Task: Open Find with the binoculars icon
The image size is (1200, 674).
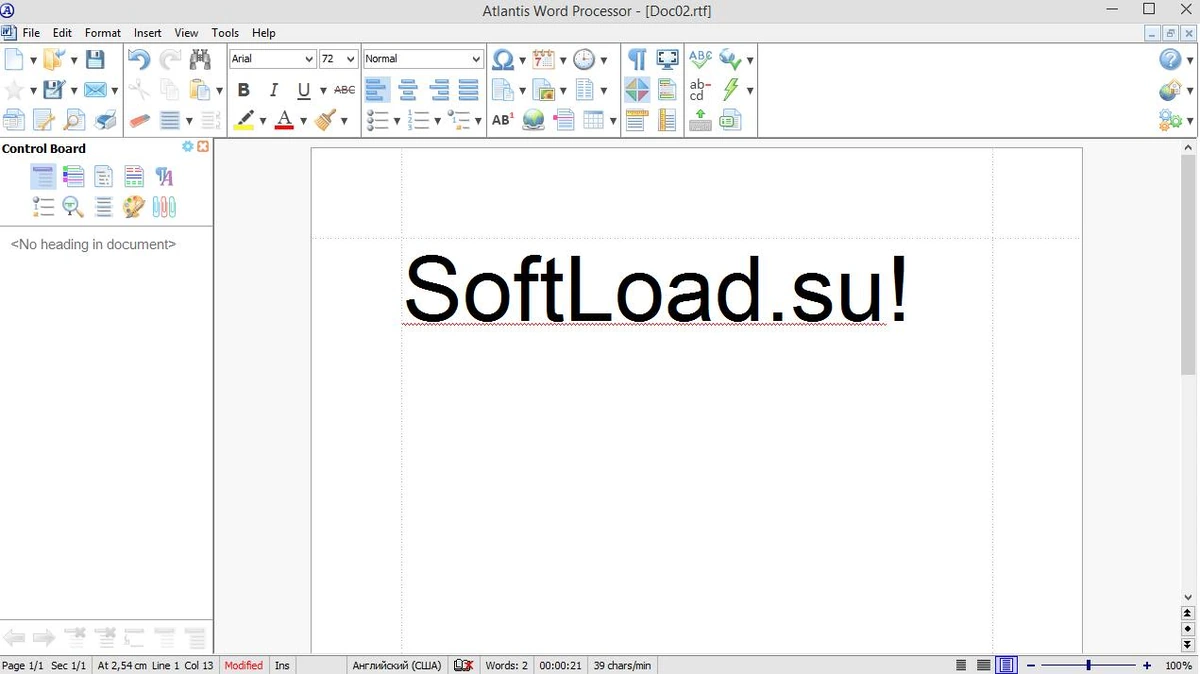Action: [x=200, y=59]
